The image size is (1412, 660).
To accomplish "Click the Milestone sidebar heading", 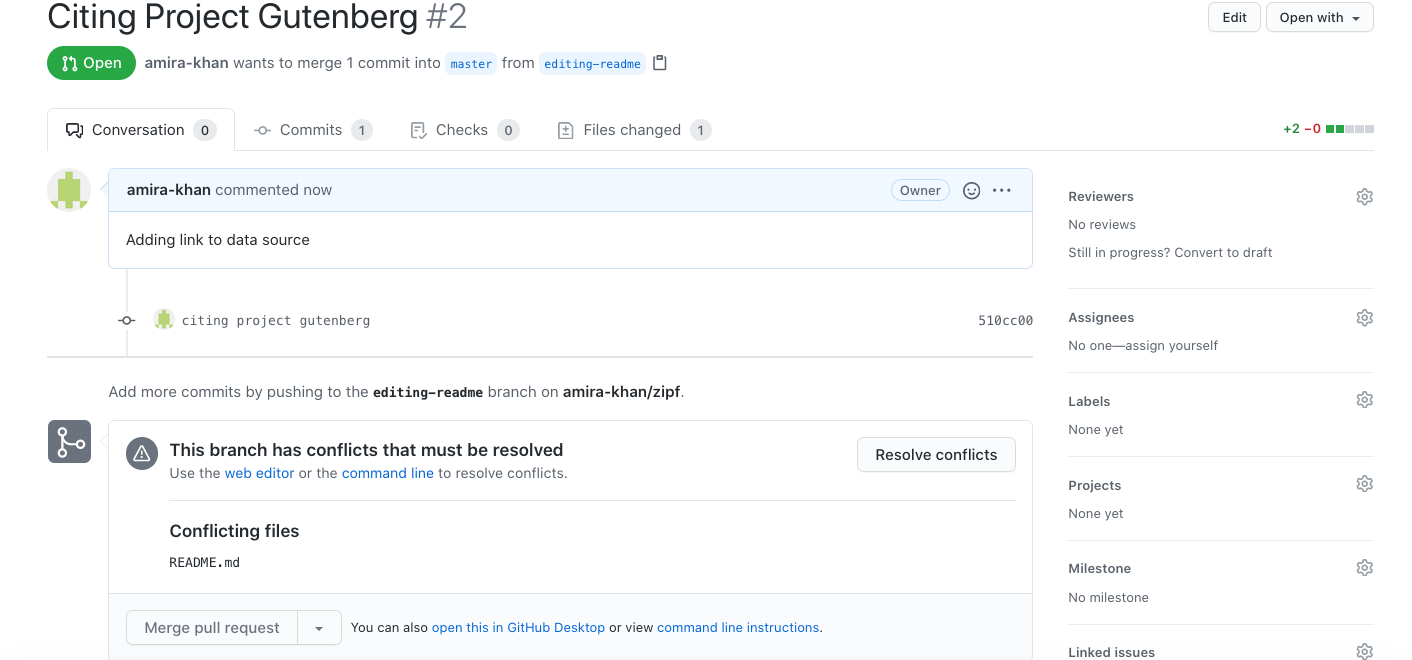I will pos(1099,569).
